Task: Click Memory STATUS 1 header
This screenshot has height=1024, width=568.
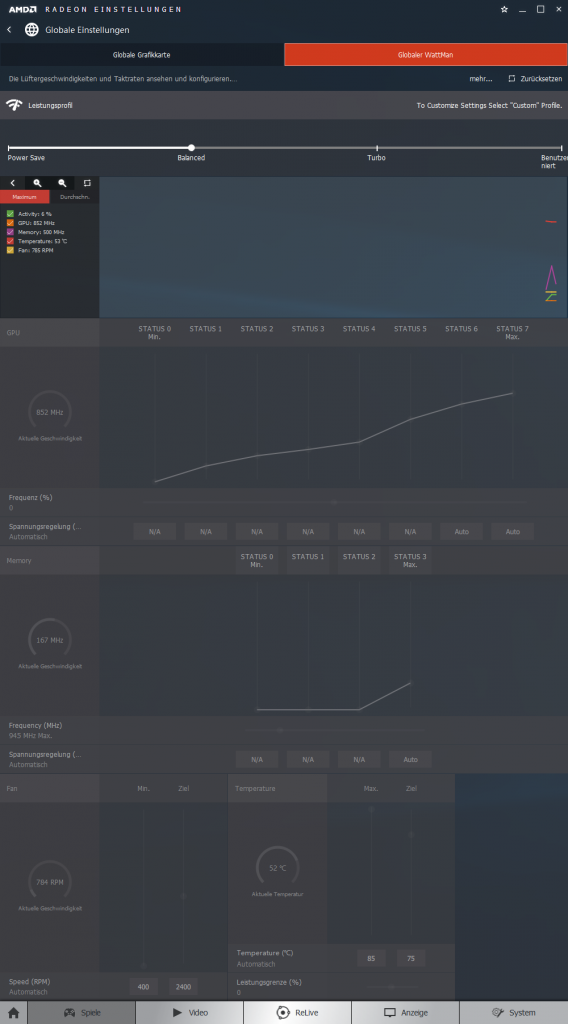Action: 308,557
